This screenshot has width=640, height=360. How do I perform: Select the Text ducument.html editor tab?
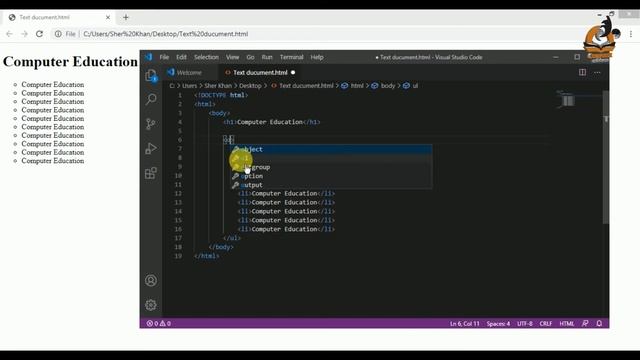(x=260, y=72)
